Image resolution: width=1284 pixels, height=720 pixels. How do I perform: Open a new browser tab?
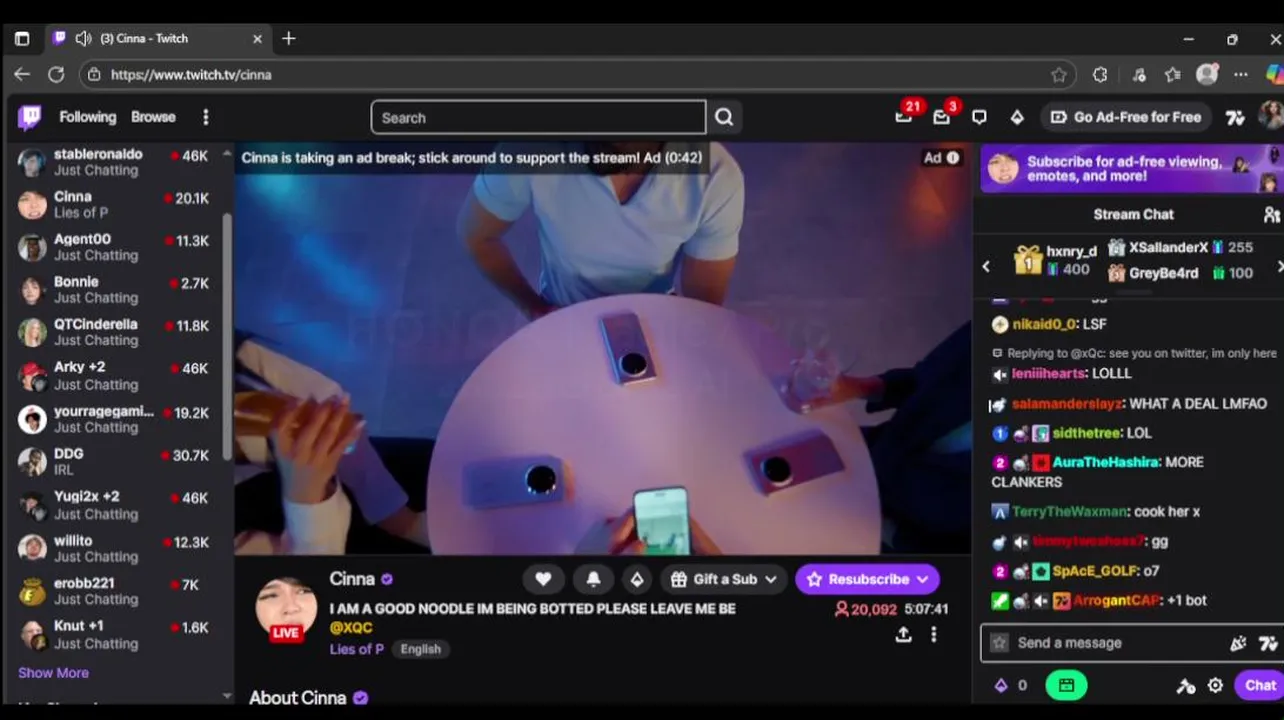[288, 38]
